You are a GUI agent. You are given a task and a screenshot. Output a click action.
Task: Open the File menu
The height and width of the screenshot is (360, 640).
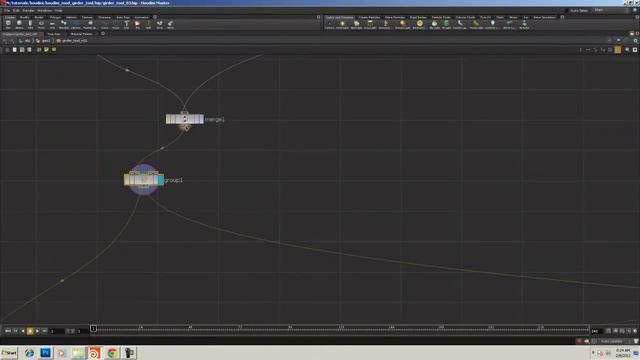[x=7, y=10]
